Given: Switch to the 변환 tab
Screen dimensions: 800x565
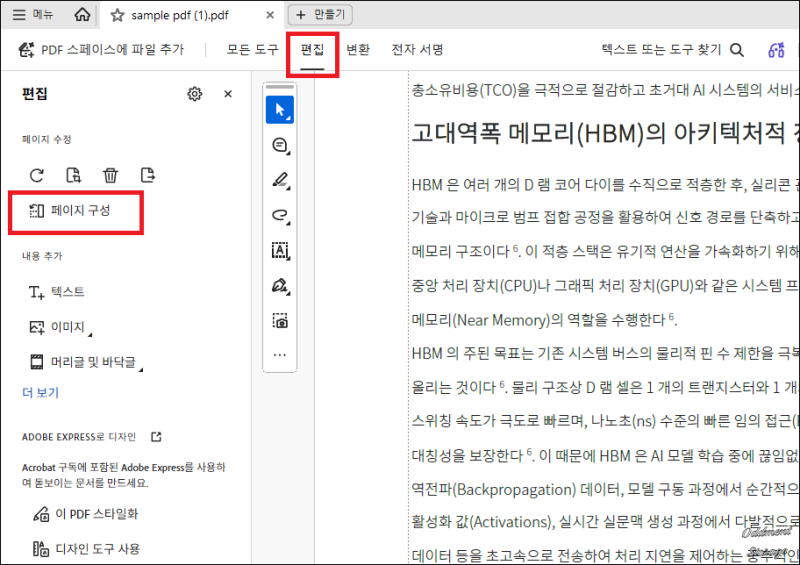Looking at the screenshot, I should (358, 50).
